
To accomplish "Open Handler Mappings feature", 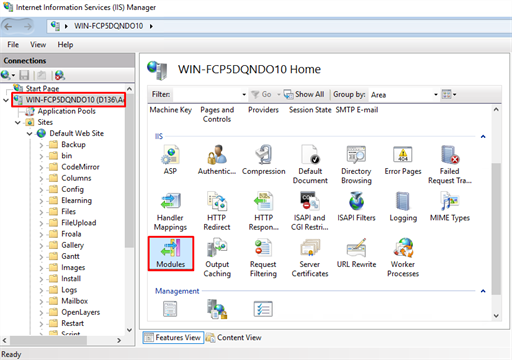I will [x=170, y=211].
